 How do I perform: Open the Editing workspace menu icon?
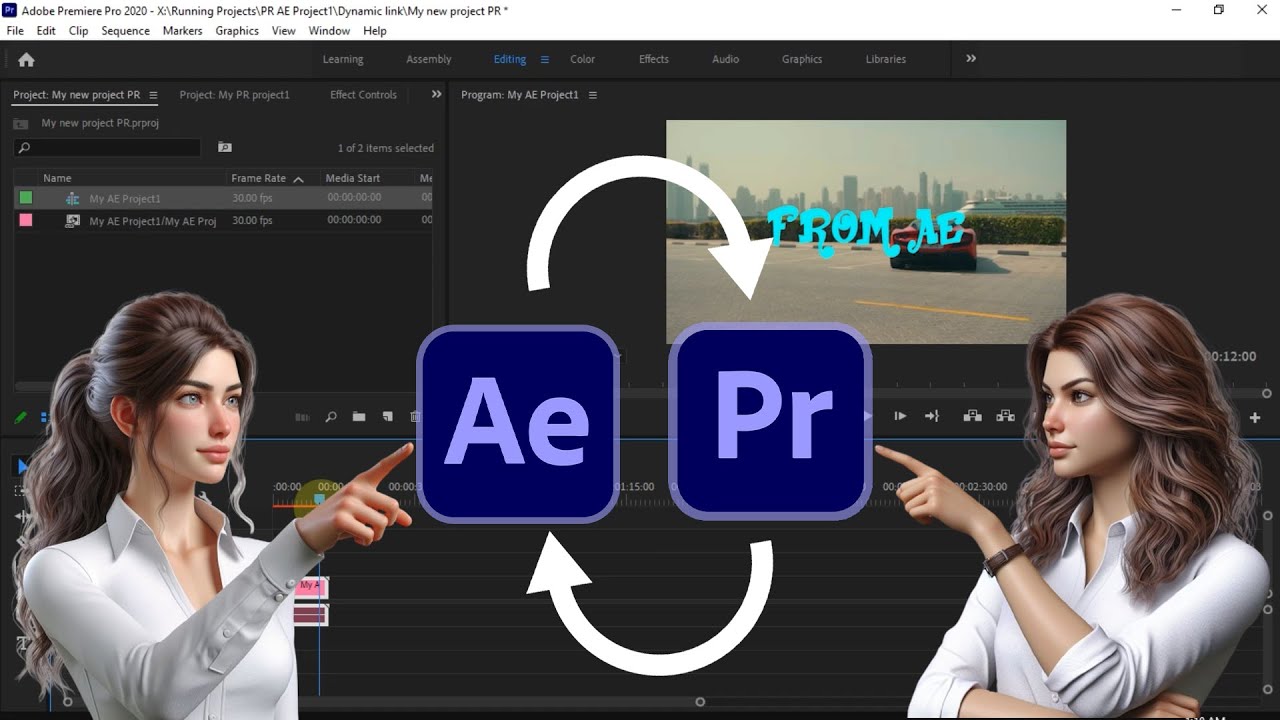pos(545,59)
